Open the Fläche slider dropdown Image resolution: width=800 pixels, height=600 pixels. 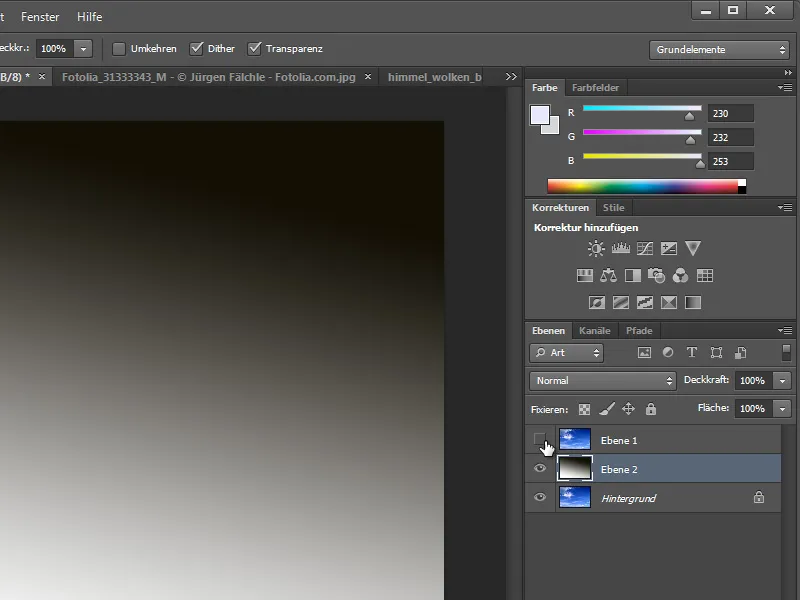point(782,409)
